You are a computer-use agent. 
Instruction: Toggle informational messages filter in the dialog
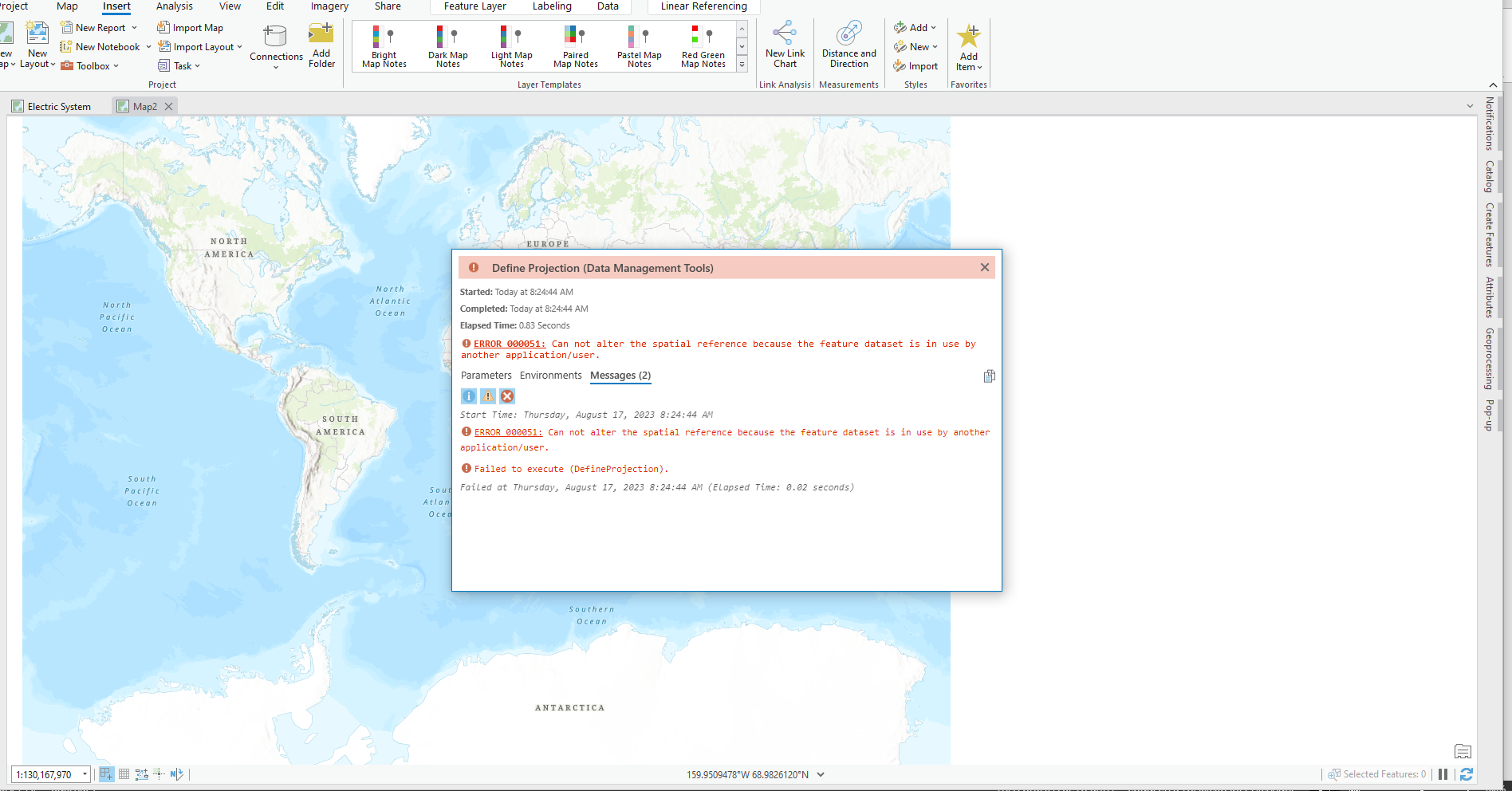[469, 395]
